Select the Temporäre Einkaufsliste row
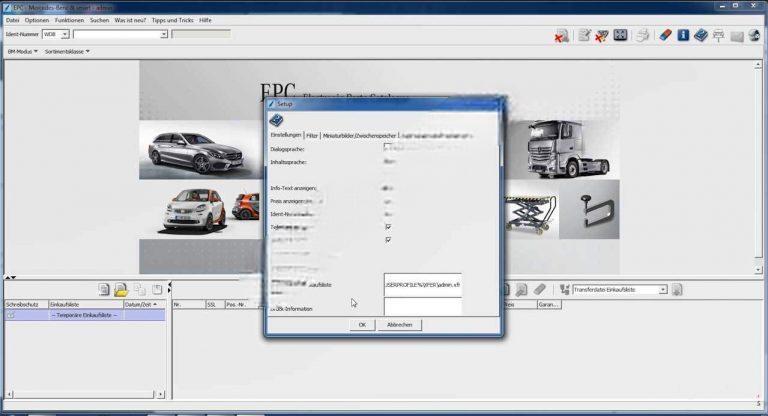 tap(85, 315)
